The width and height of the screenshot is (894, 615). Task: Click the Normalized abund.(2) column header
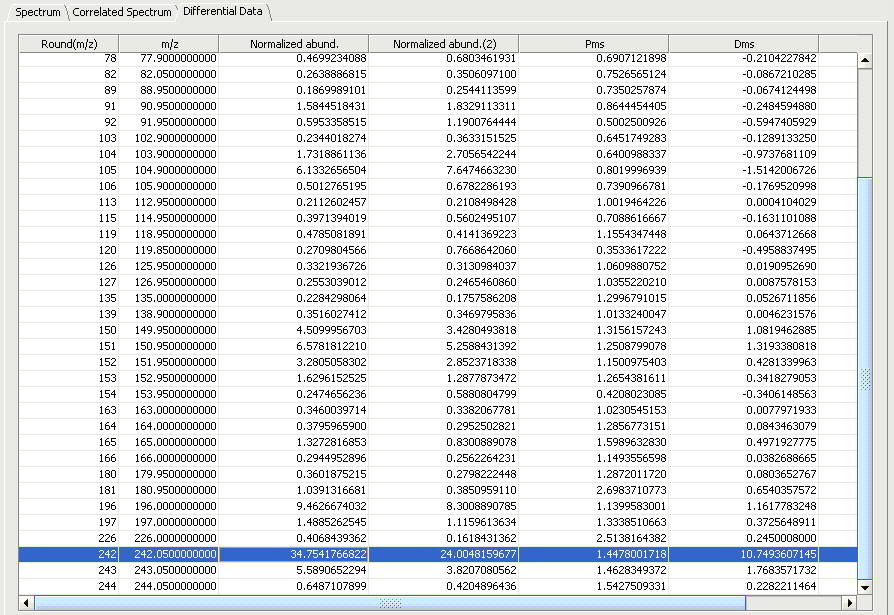tap(443, 44)
